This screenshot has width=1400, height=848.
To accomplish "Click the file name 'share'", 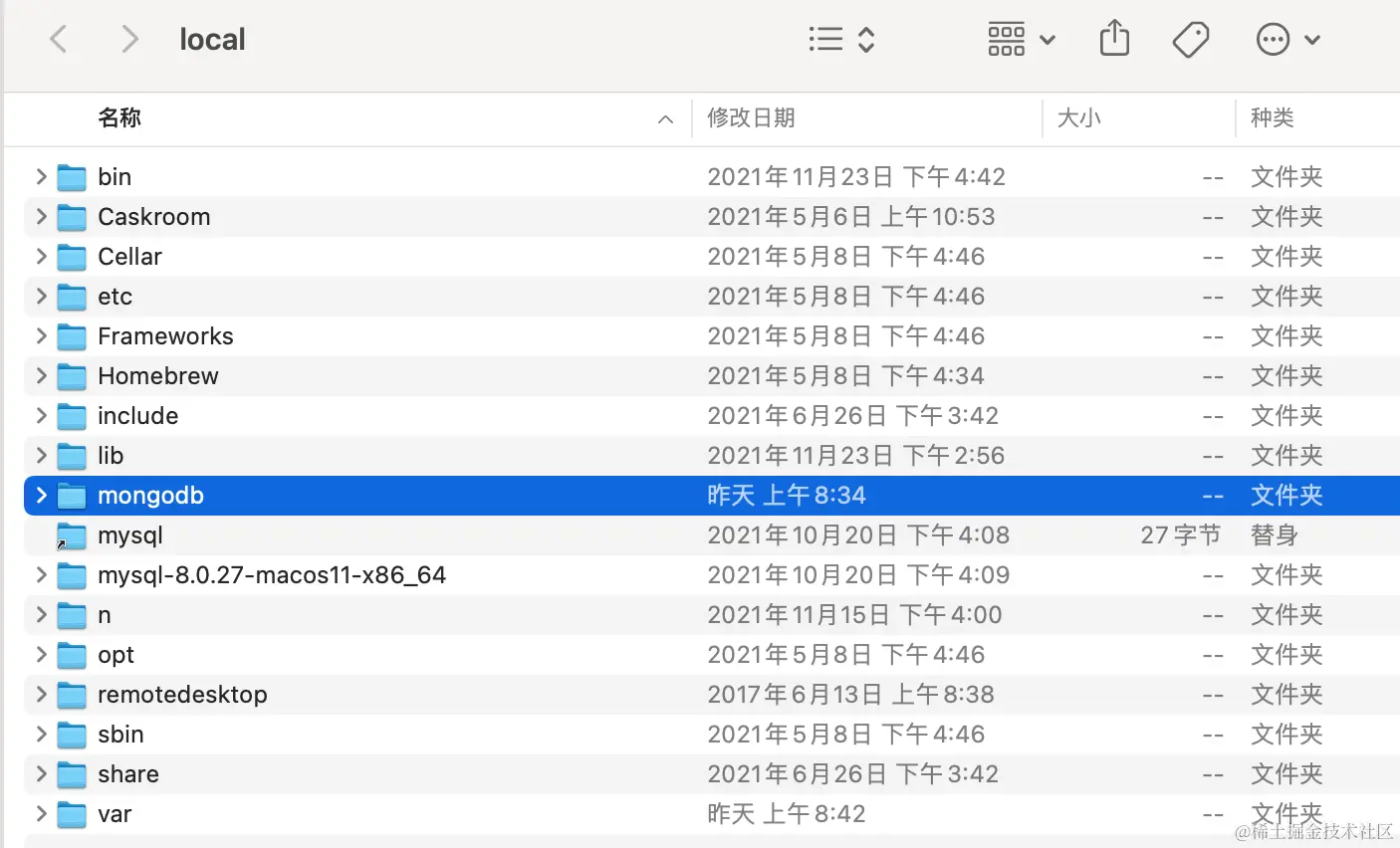I will (x=128, y=774).
